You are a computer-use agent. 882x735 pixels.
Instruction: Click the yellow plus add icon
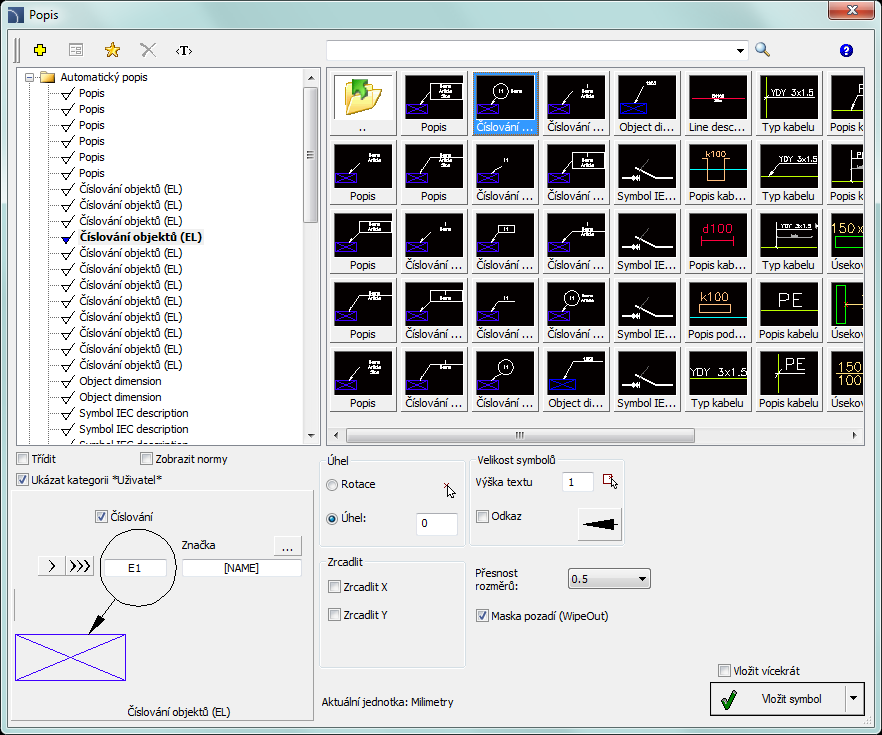point(40,51)
